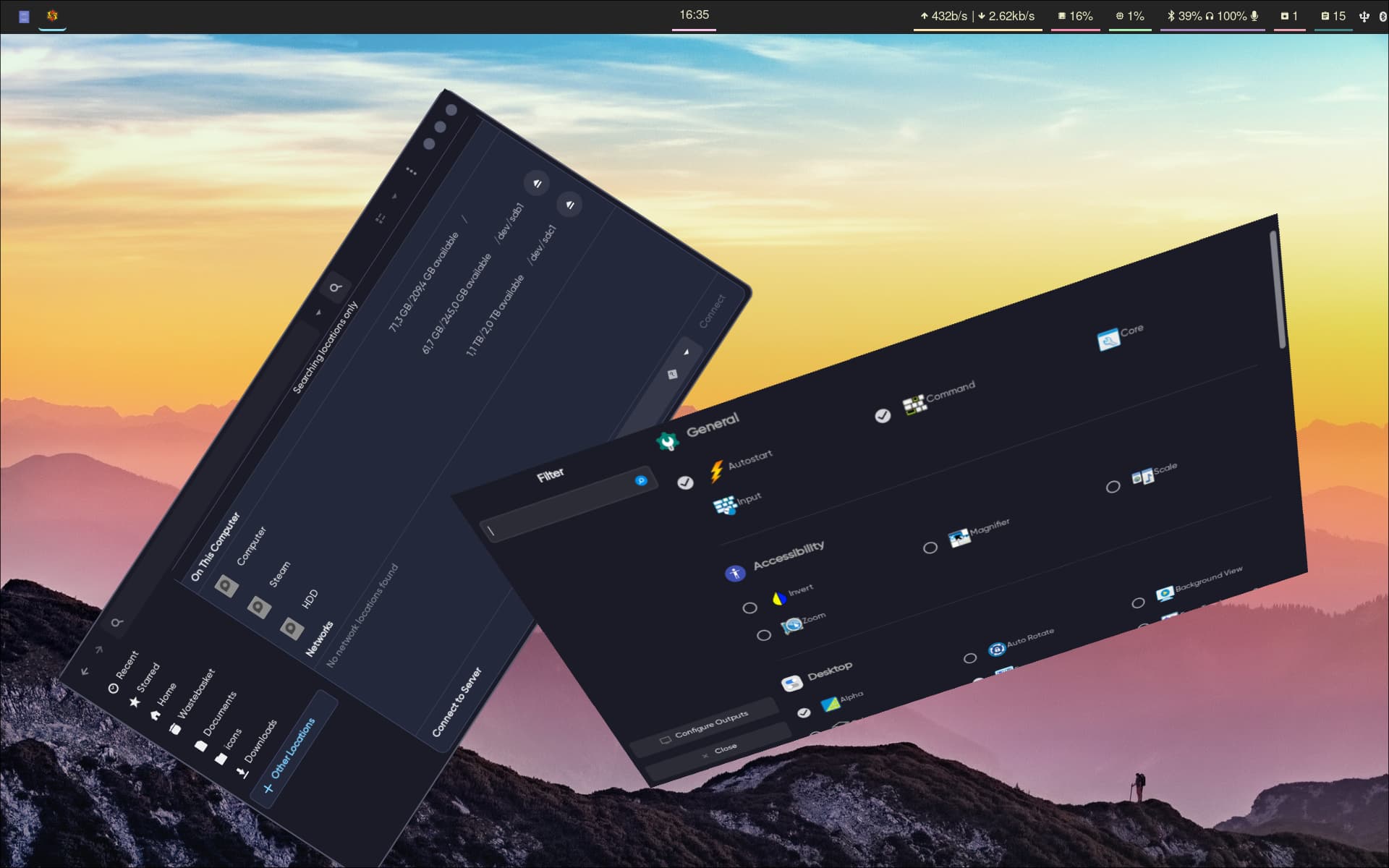Select Documents in the sidebar
The width and height of the screenshot is (1389, 868).
(x=216, y=721)
